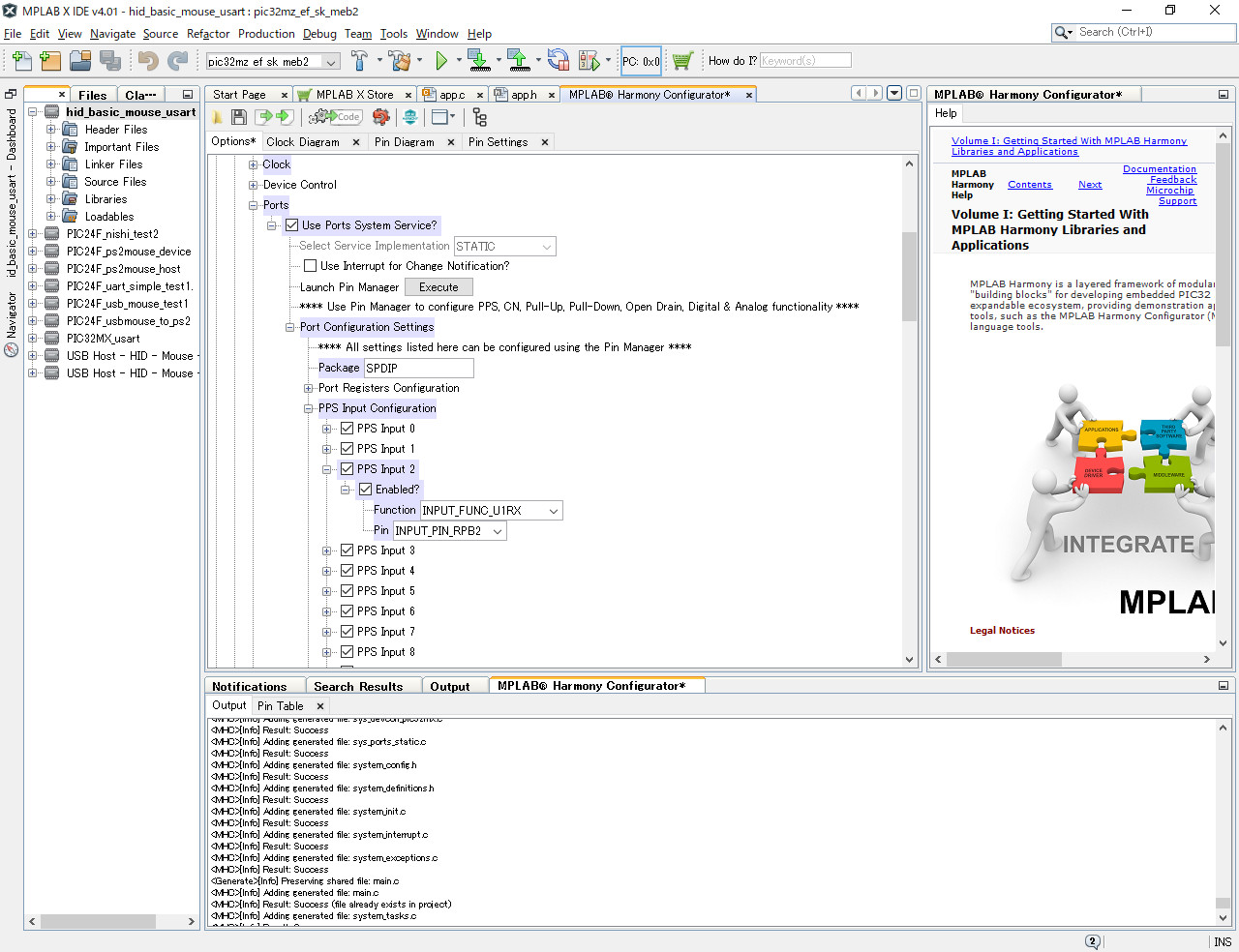Click the Microchip Support link
Viewport: 1239px width, 952px height.
(1171, 195)
